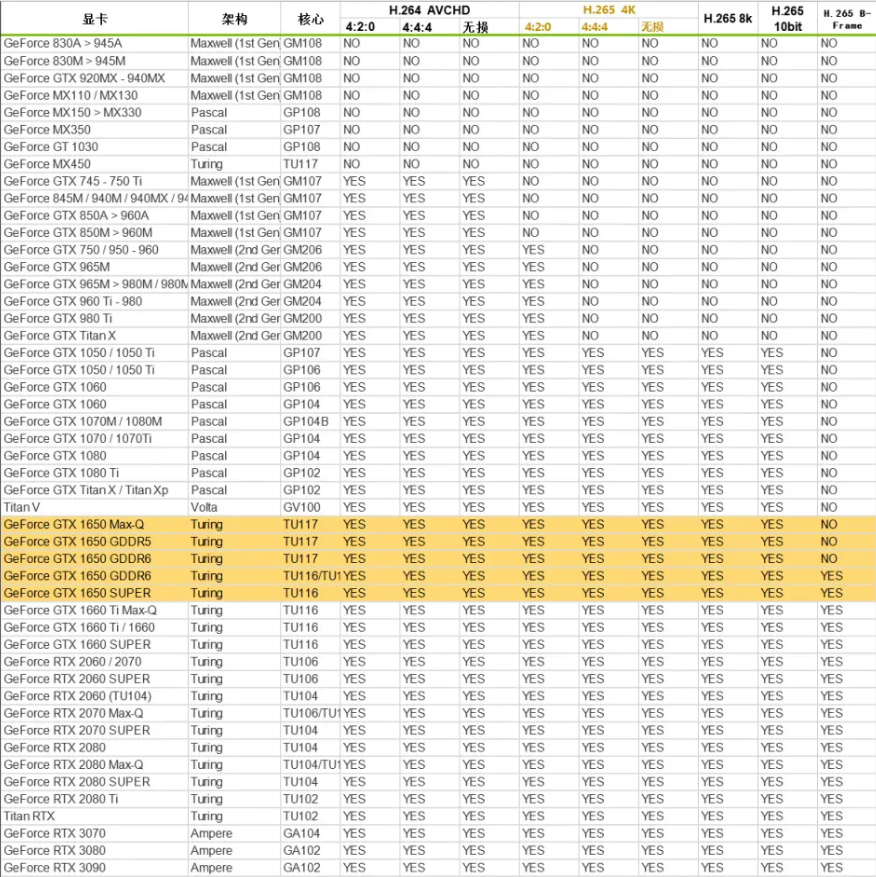Select GeForce RTX 2060 / 2070 cell
Image resolution: width=876 pixels, height=877 pixels.
72,662
